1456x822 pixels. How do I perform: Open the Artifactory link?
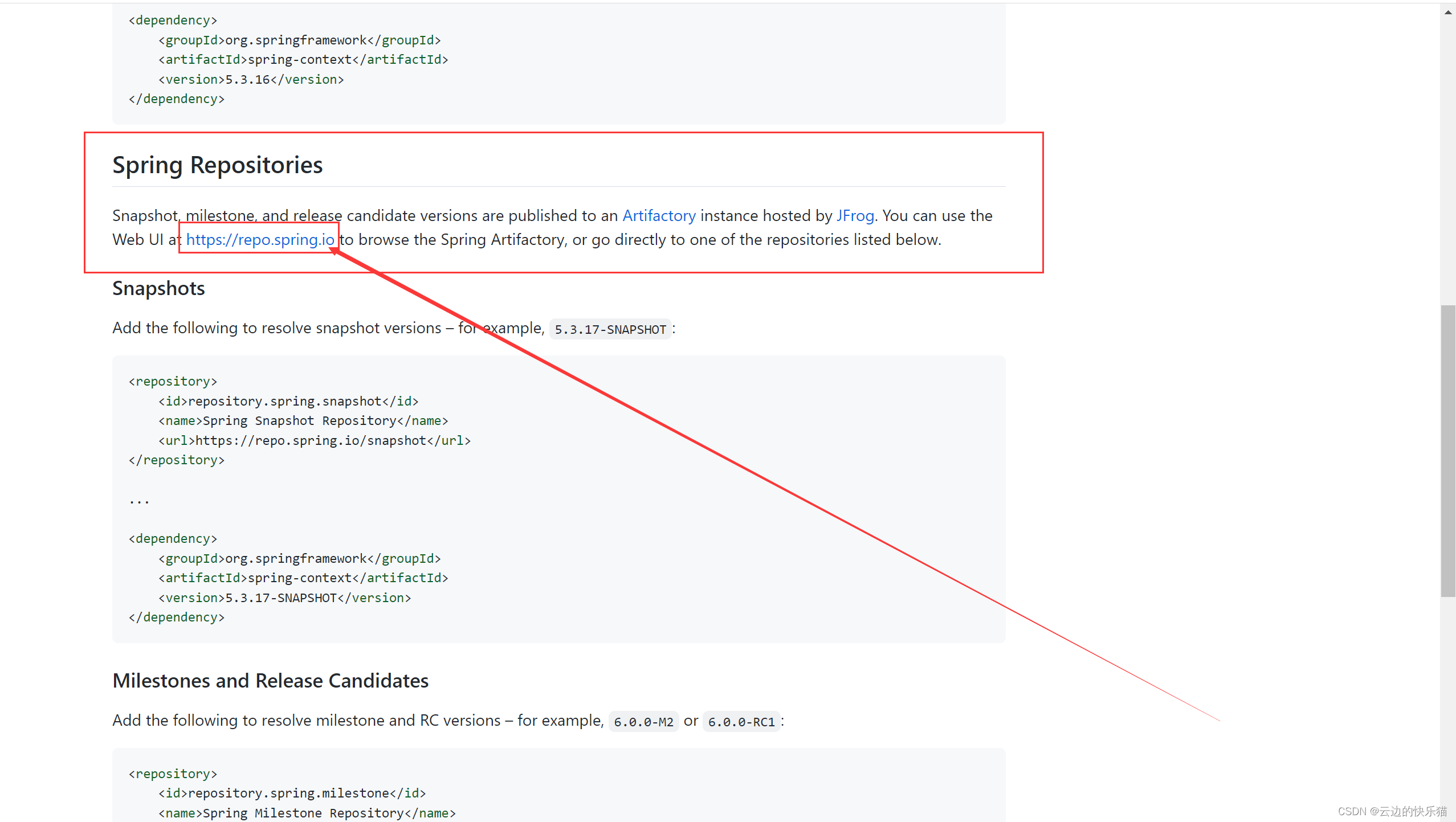click(x=659, y=216)
